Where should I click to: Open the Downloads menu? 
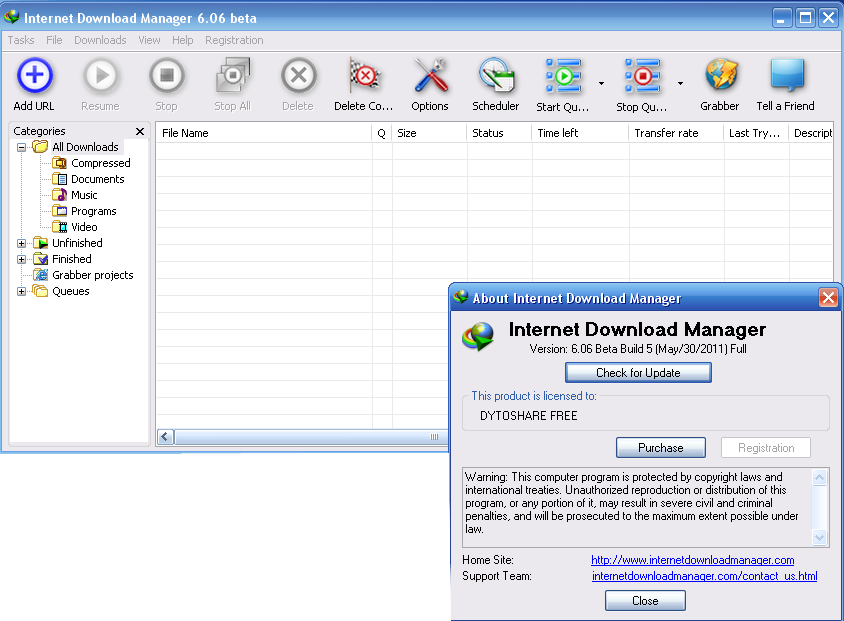[x=100, y=40]
